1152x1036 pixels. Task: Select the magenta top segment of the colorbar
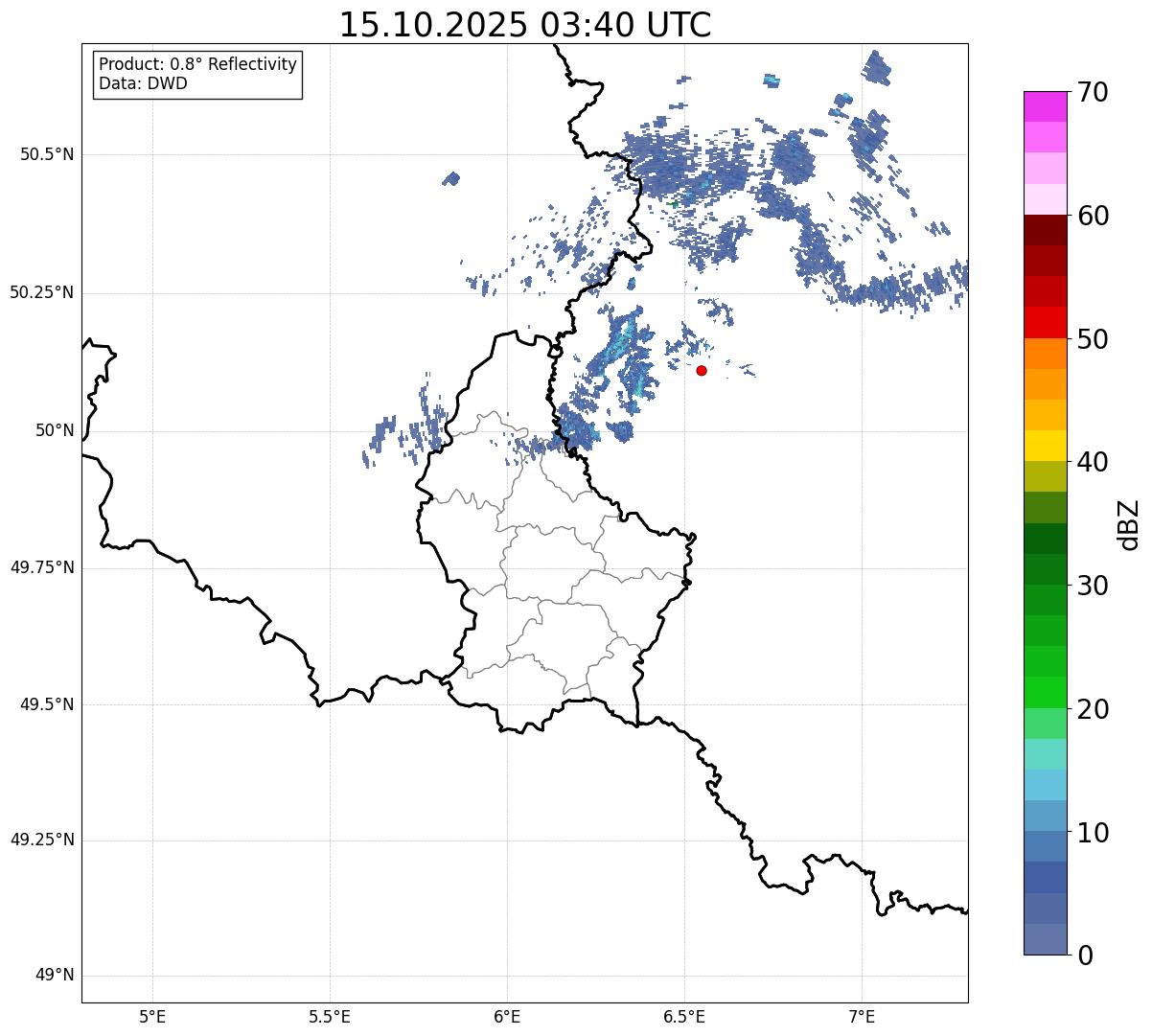[1045, 106]
